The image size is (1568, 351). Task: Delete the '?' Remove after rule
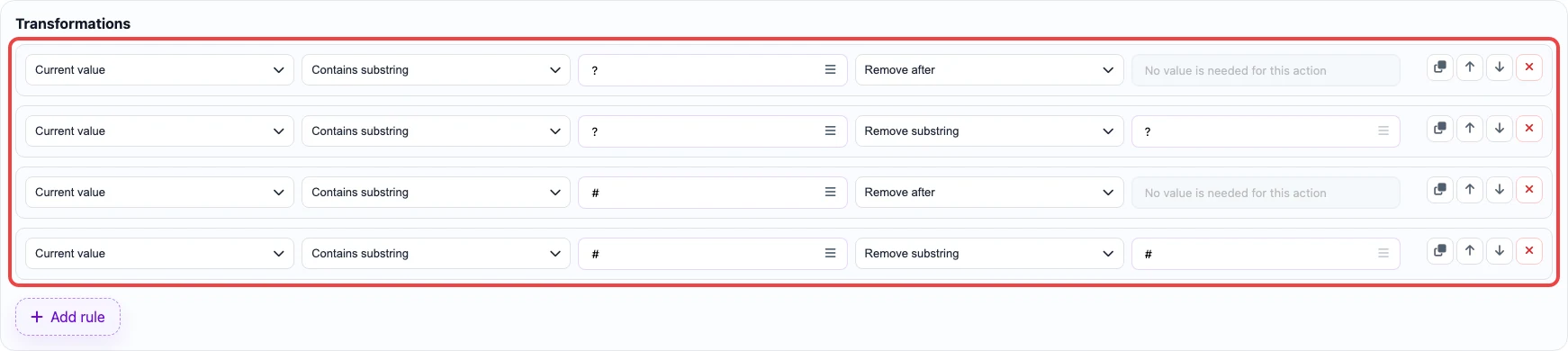(1529, 67)
